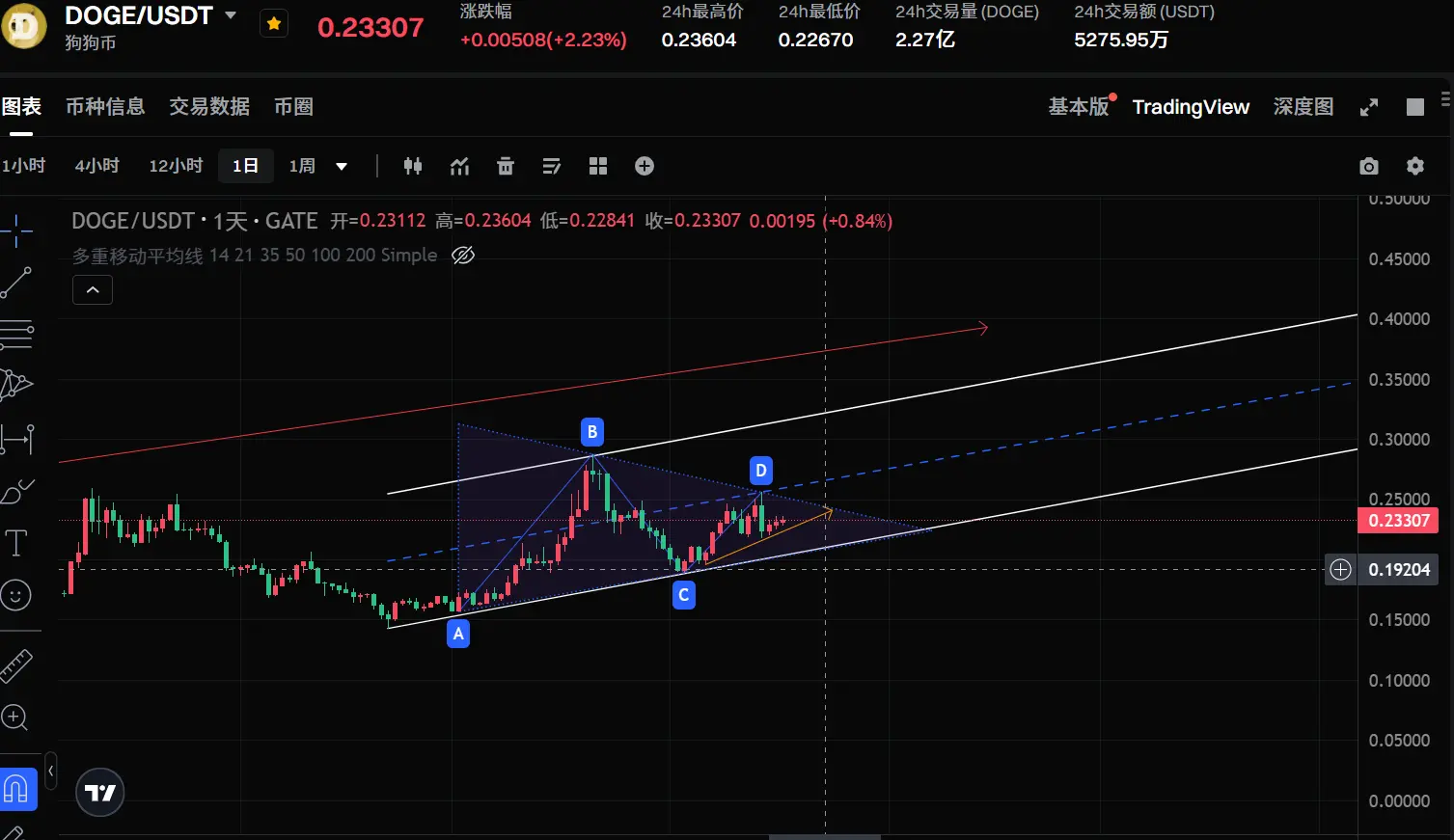
Task: Click the 24h交易额 value 5275.95万
Action: click(x=1121, y=40)
